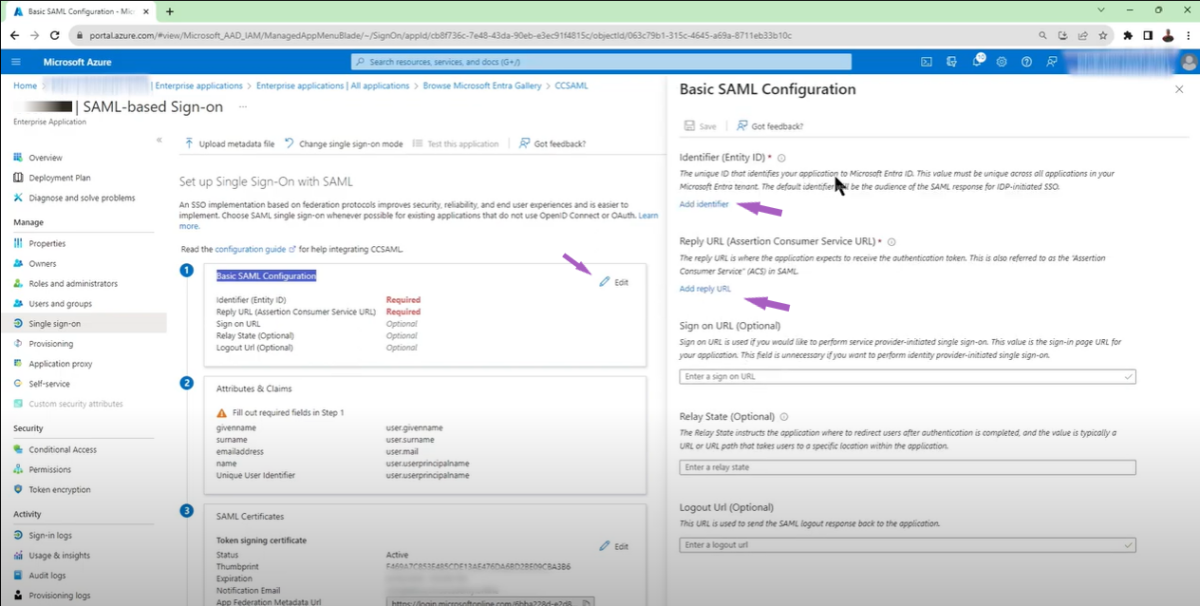Click Got feedback? in Basic SAML Configuration panel
1200x606 pixels.
point(769,126)
